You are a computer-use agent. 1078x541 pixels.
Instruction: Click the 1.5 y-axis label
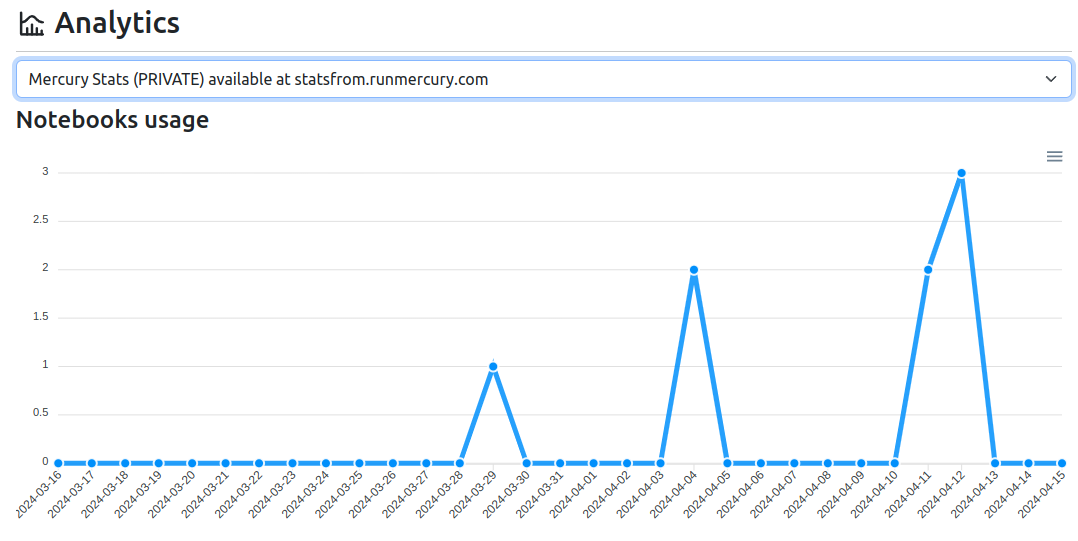click(x=41, y=317)
